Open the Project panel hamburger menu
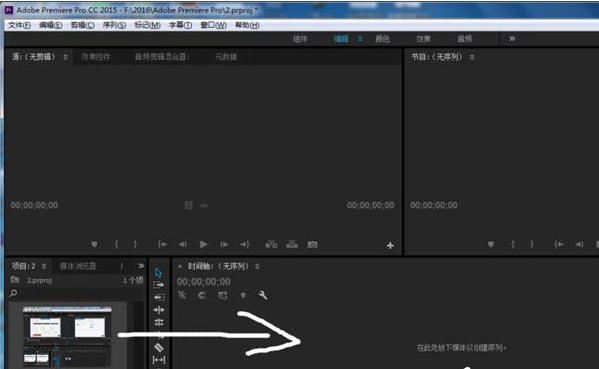Screen dimensions: 599x369 coord(44,266)
